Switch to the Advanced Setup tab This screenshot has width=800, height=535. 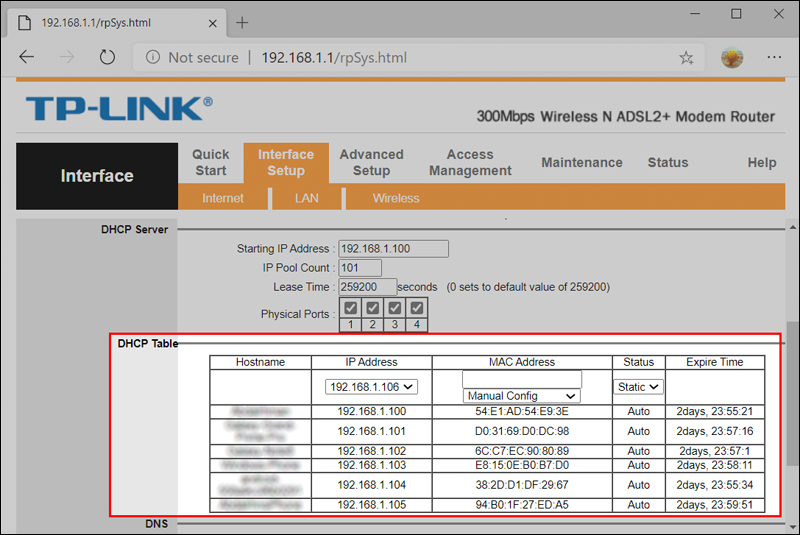(371, 162)
